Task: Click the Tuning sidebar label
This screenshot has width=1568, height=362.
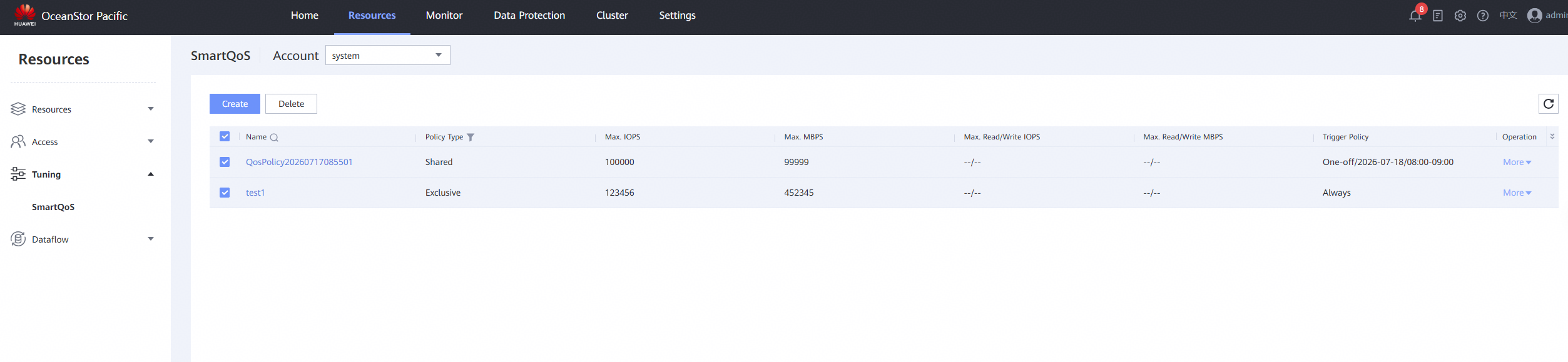Action: [x=46, y=174]
